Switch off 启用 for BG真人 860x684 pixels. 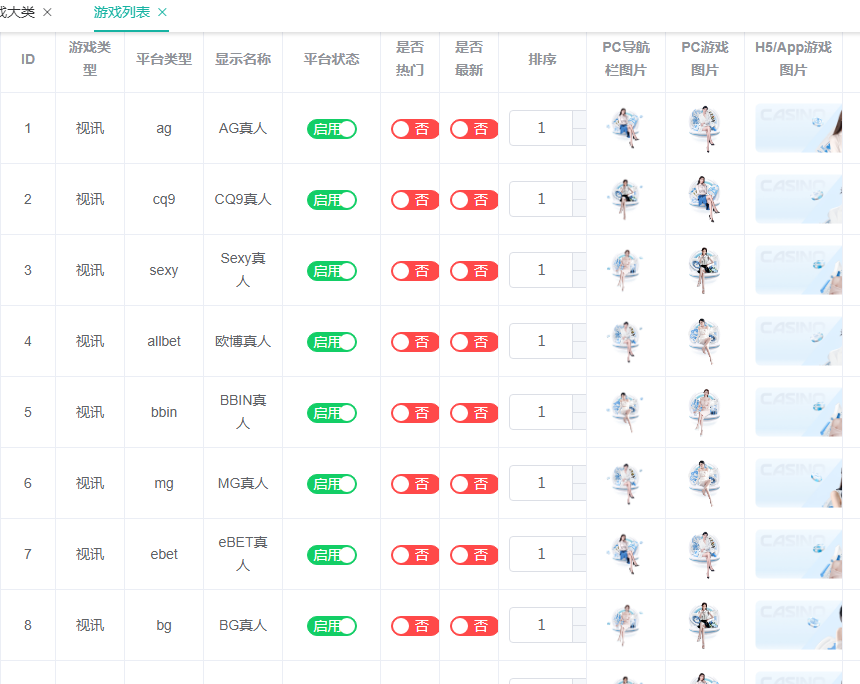(332, 626)
